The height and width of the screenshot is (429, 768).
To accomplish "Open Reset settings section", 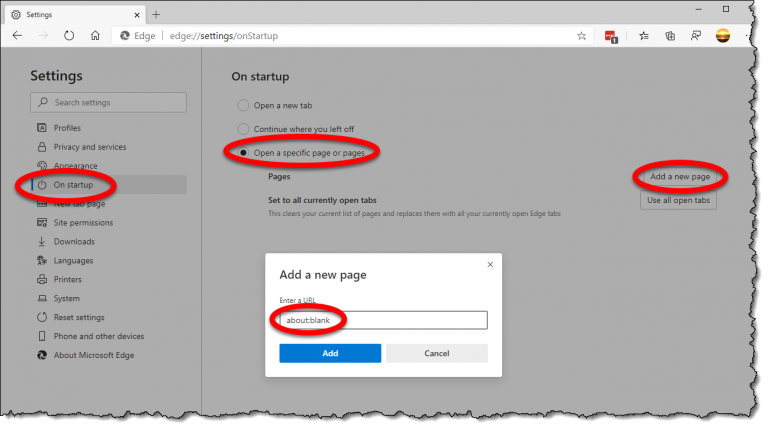I will 79,317.
